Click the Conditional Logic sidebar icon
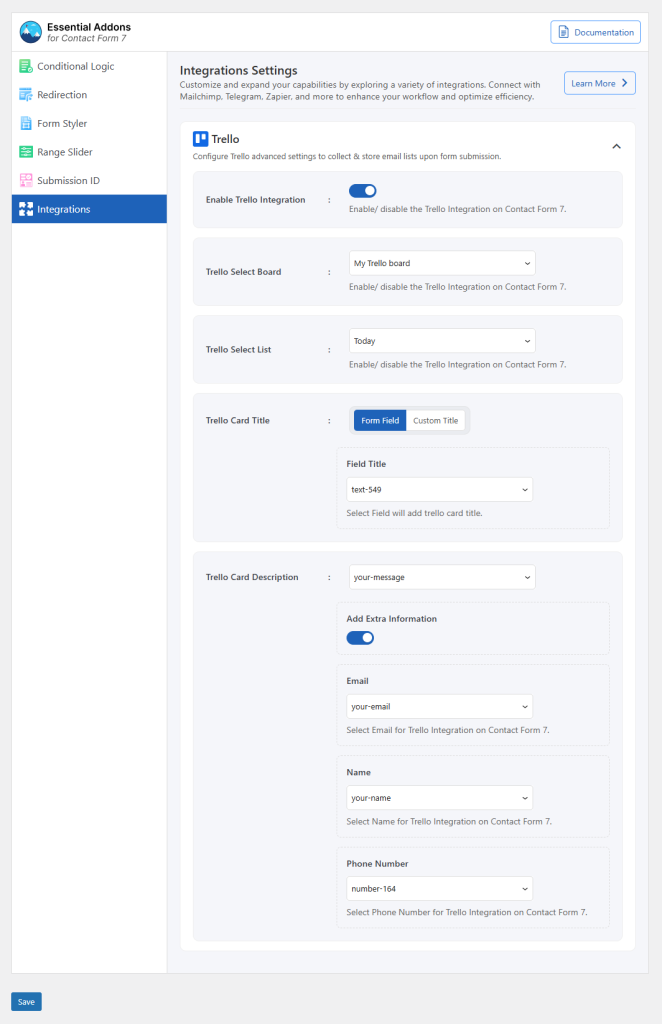 (x=25, y=66)
